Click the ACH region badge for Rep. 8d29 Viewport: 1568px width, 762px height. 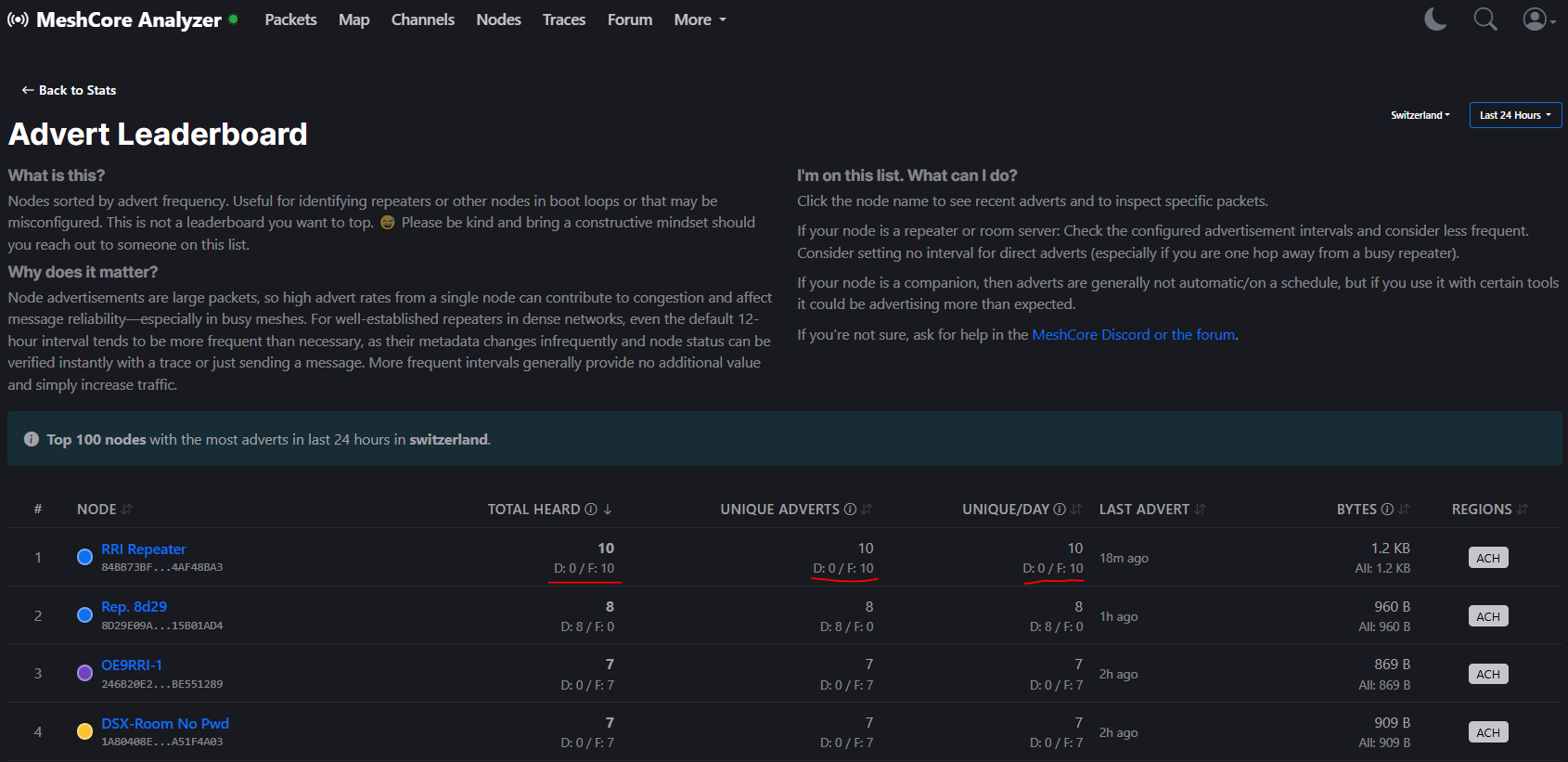pyautogui.click(x=1488, y=616)
